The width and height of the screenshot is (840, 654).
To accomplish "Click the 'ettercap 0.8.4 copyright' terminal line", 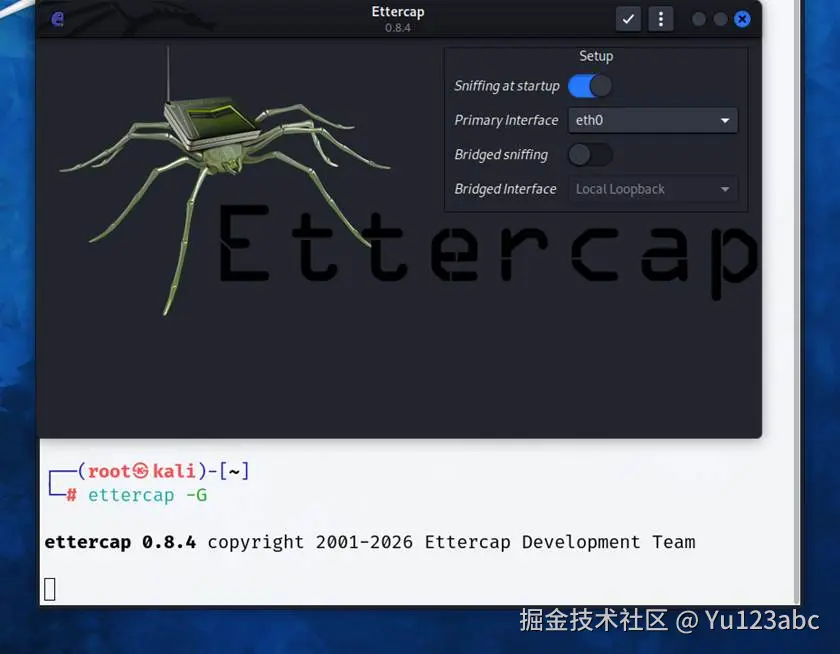I will (x=370, y=542).
